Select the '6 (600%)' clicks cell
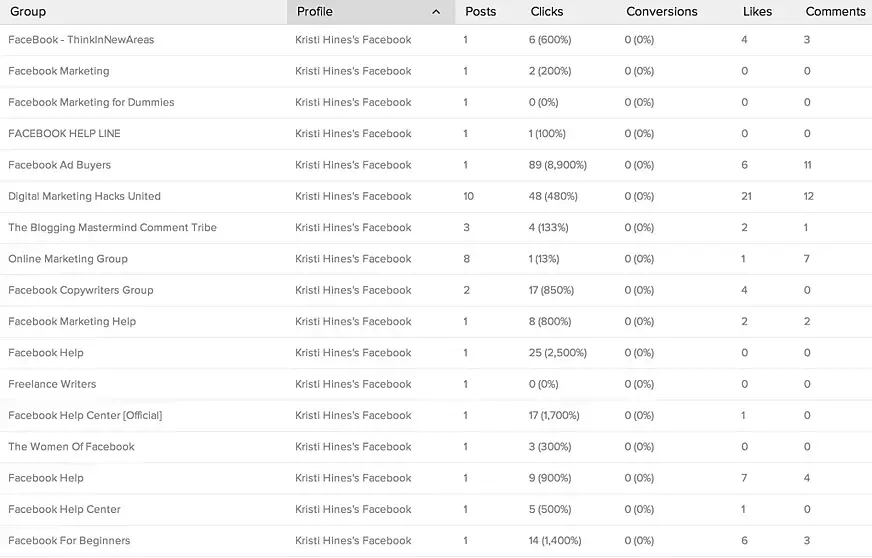 click(550, 40)
